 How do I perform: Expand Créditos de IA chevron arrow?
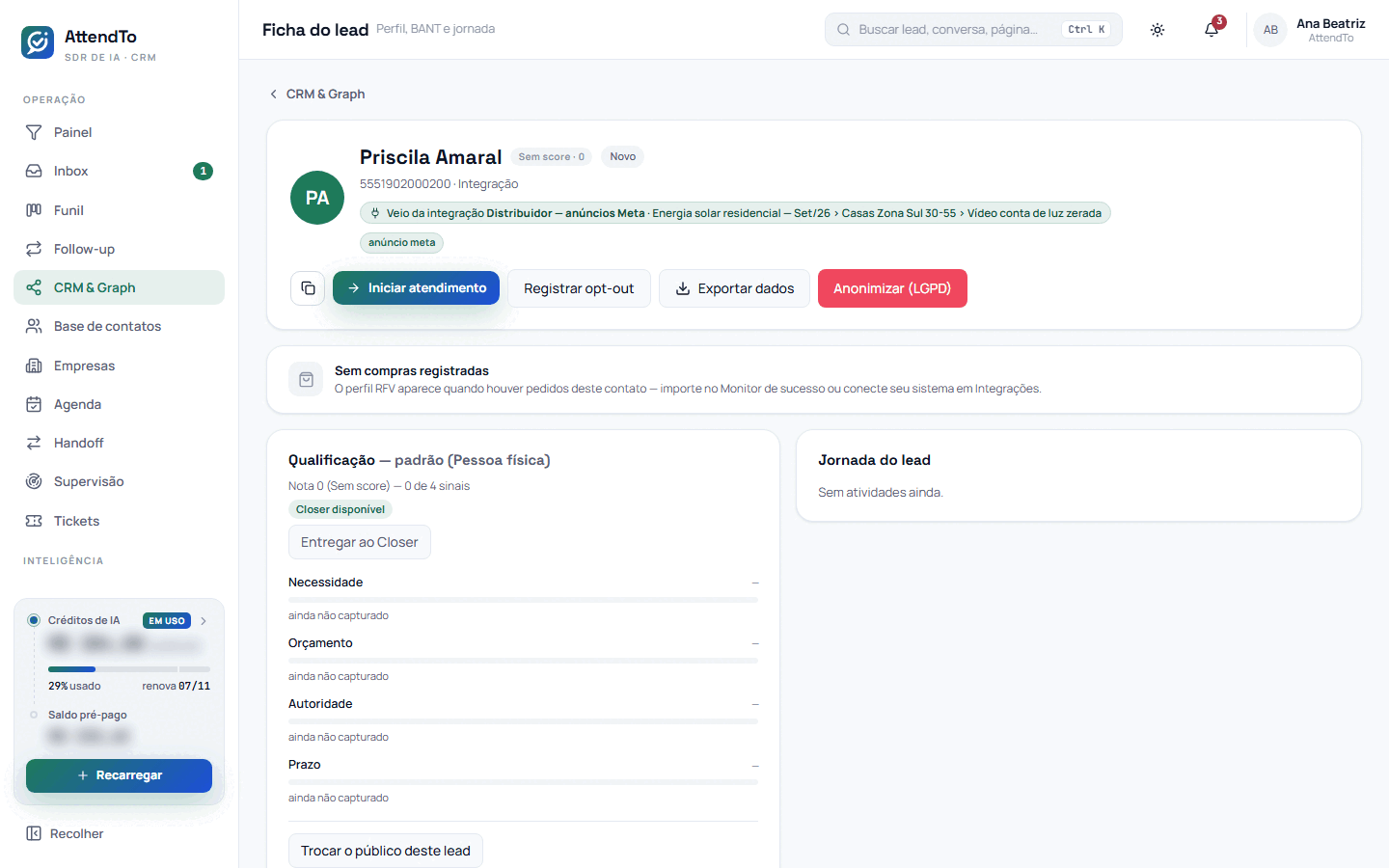click(204, 621)
